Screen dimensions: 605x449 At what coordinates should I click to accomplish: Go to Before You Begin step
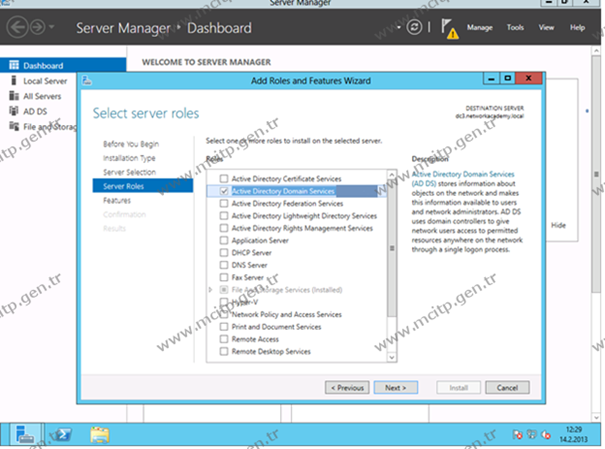[x=131, y=144]
